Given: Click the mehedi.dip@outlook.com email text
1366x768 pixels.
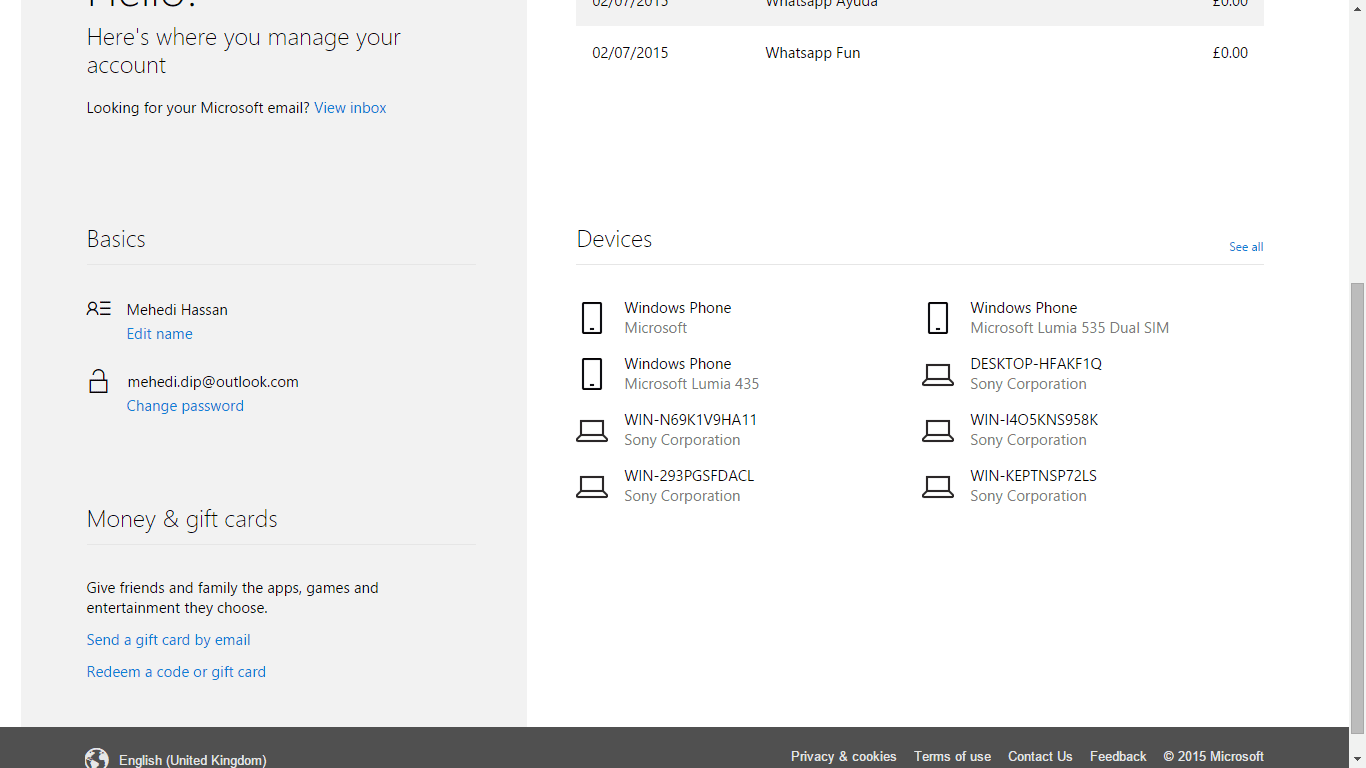Looking at the screenshot, I should (213, 382).
